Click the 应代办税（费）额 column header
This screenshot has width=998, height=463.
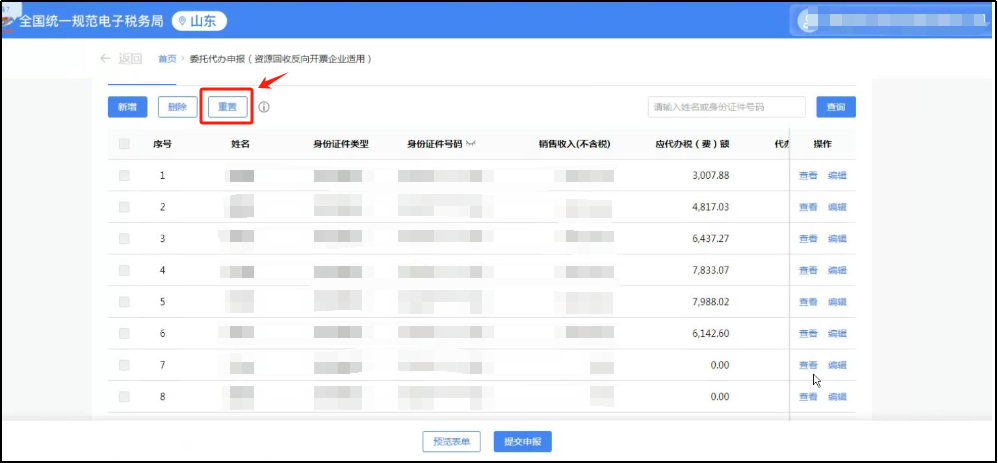tap(692, 144)
